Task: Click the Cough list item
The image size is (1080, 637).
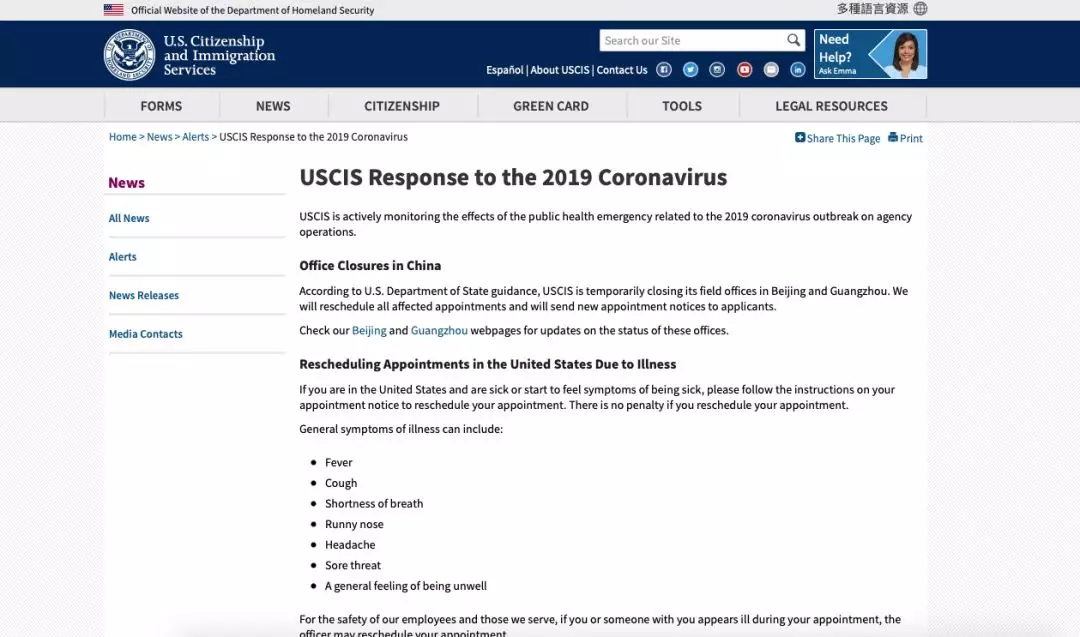Action: click(x=341, y=483)
